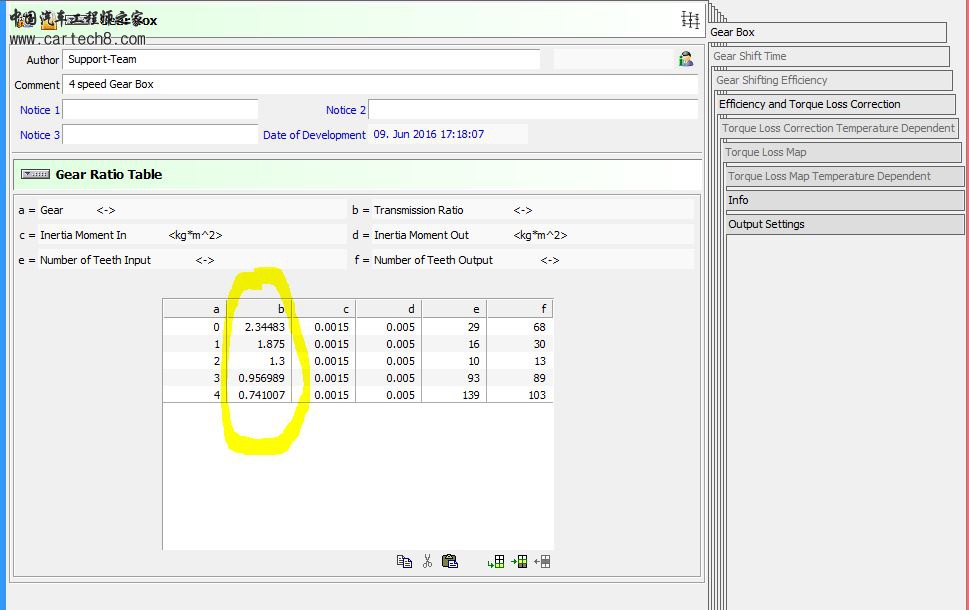
Task: Select teeth input cell 16
Action: pyautogui.click(x=454, y=344)
